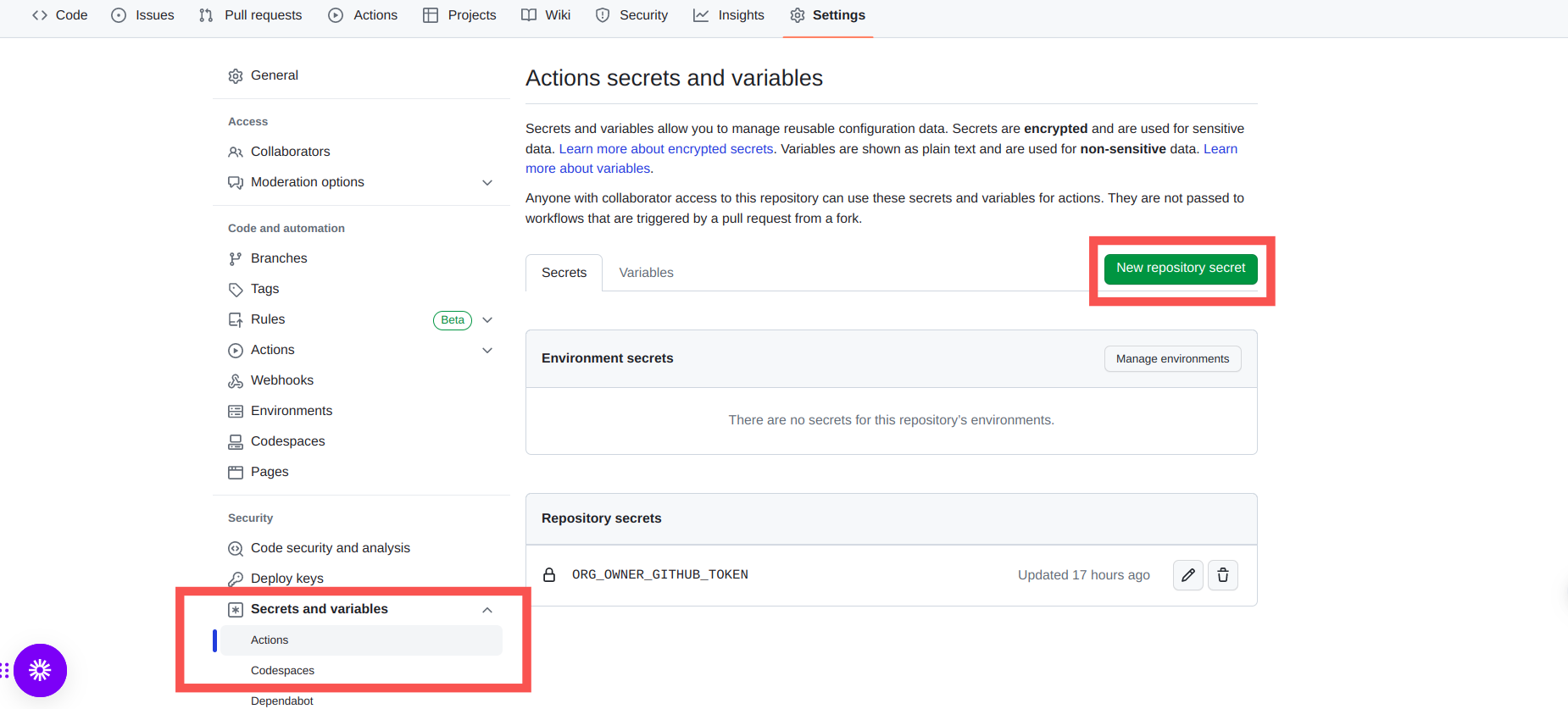Open the more about variables link
Screen dimensions: 1568x709
[588, 169]
